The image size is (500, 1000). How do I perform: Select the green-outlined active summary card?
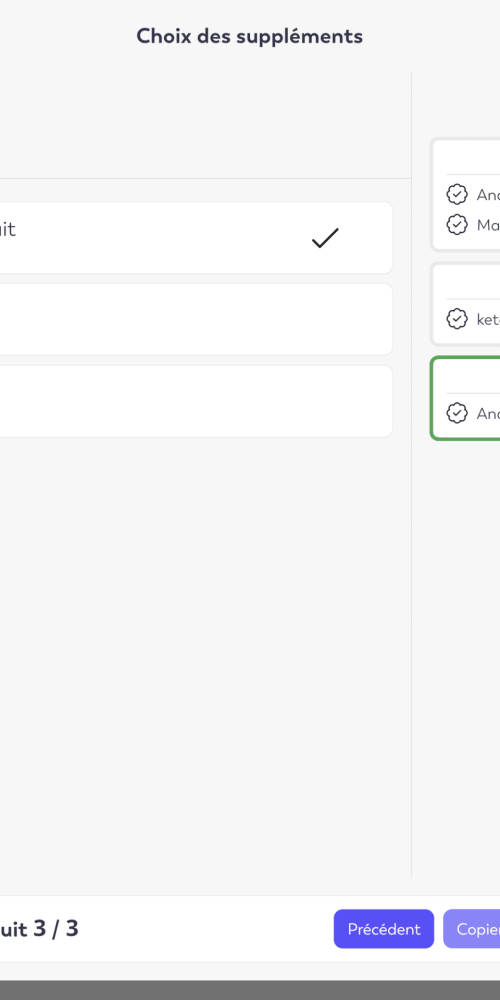[466, 398]
